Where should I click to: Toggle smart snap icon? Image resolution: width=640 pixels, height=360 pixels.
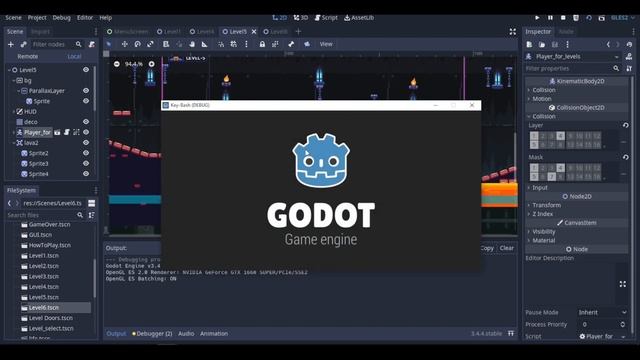coord(221,44)
